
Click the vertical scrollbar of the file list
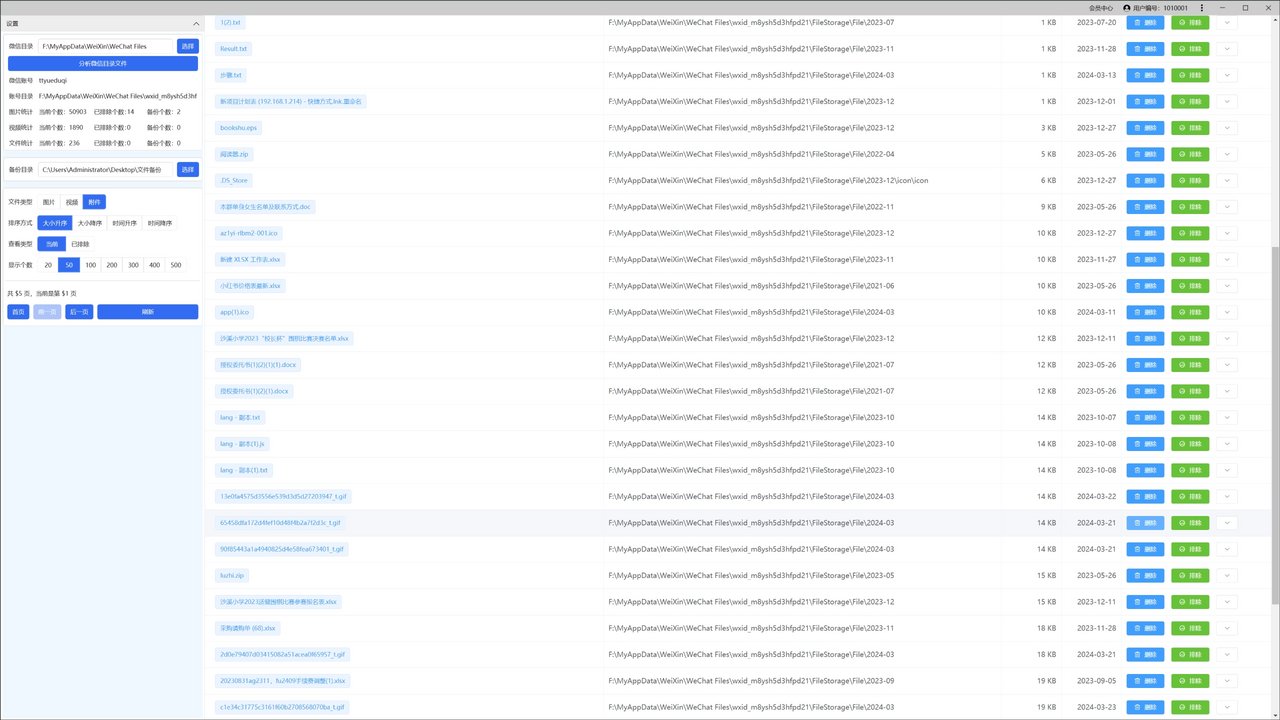1274,400
